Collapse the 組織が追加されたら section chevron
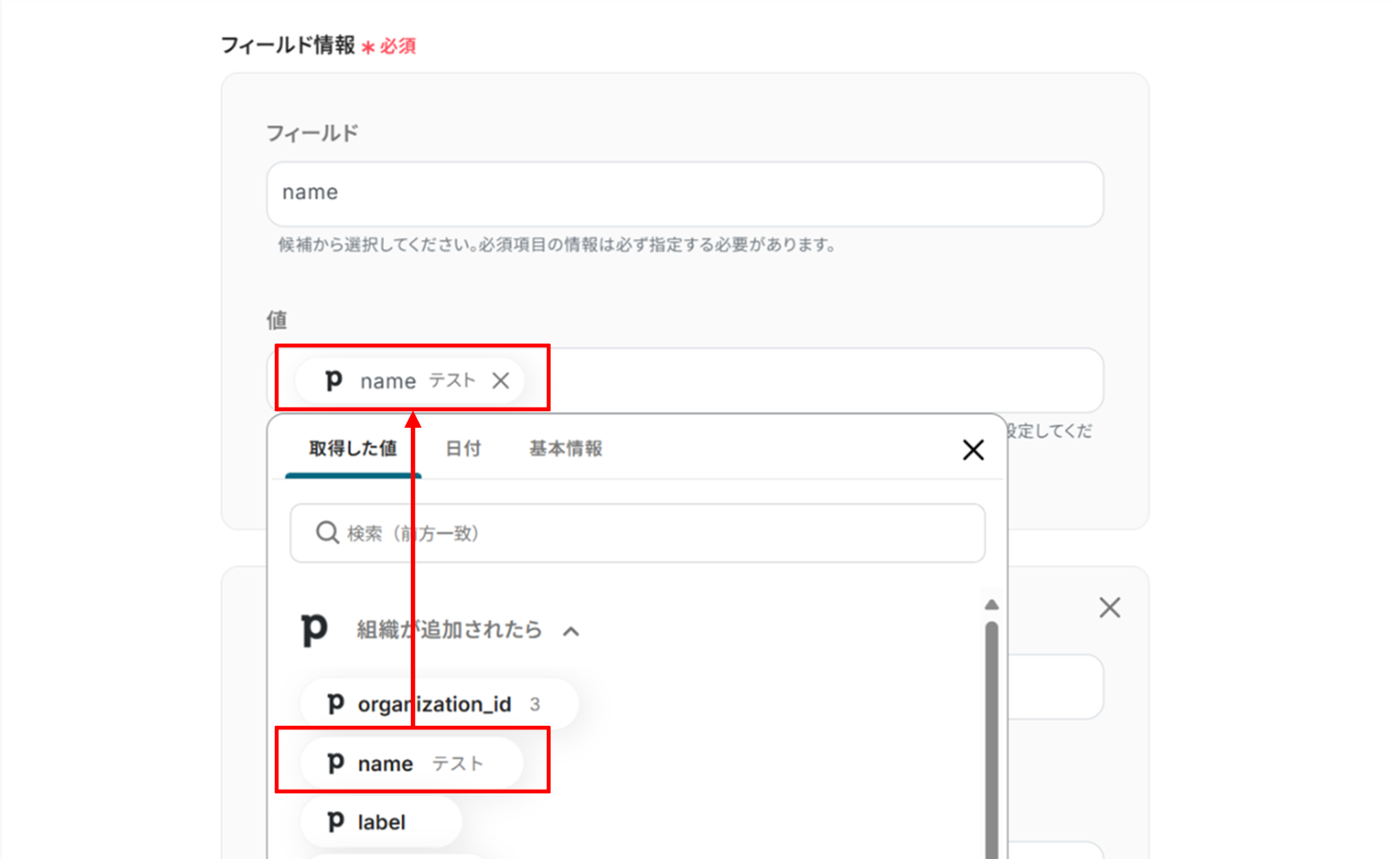 click(x=571, y=631)
